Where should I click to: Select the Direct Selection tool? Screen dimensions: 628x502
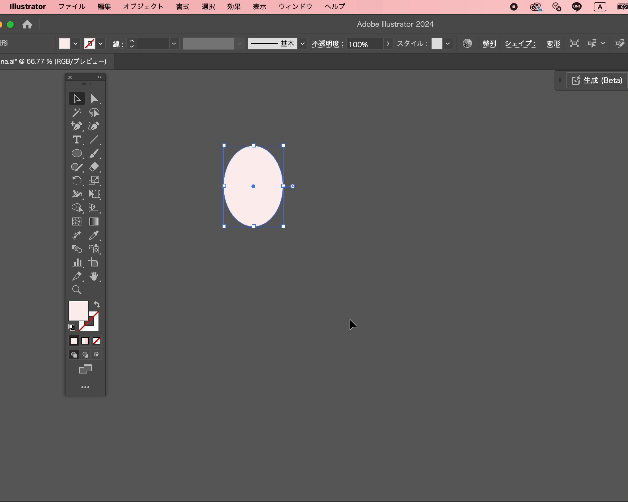(94, 99)
